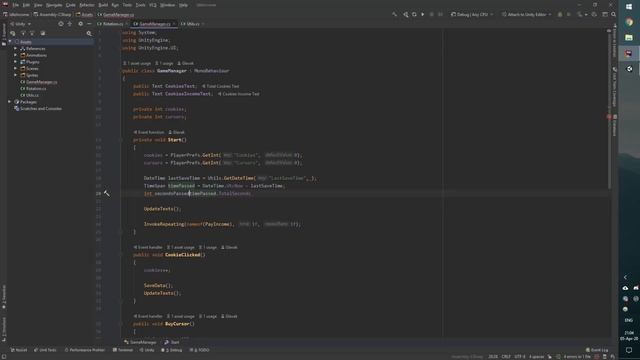Open the NuGet tool window
This screenshot has height=360, width=640.
point(18,350)
